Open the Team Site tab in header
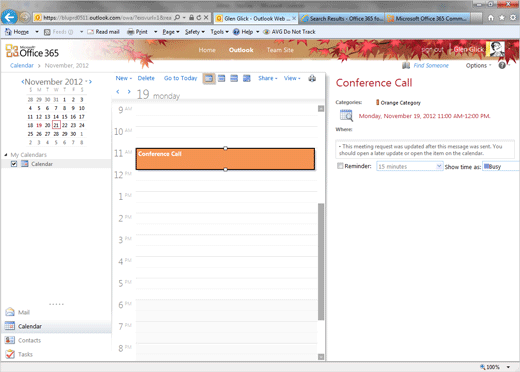Screen dimensions: 520x372 coord(280,50)
